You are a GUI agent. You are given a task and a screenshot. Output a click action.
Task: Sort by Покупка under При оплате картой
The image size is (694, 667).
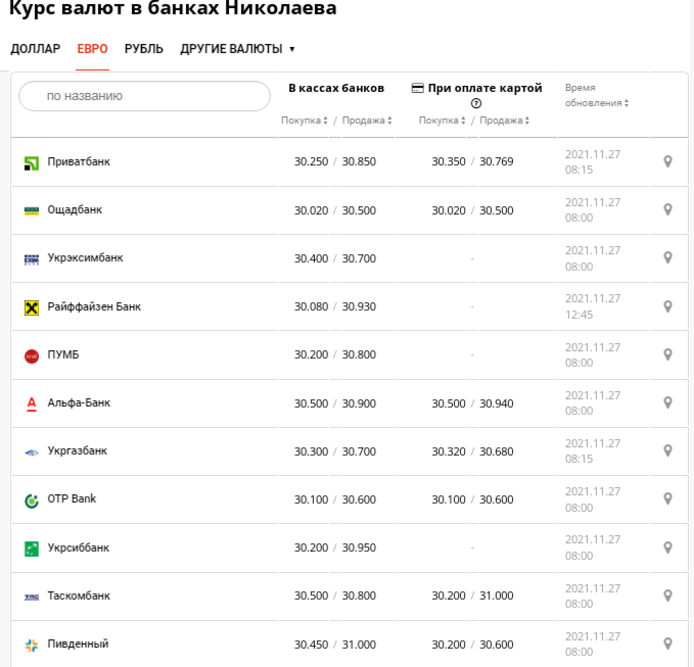(442, 120)
